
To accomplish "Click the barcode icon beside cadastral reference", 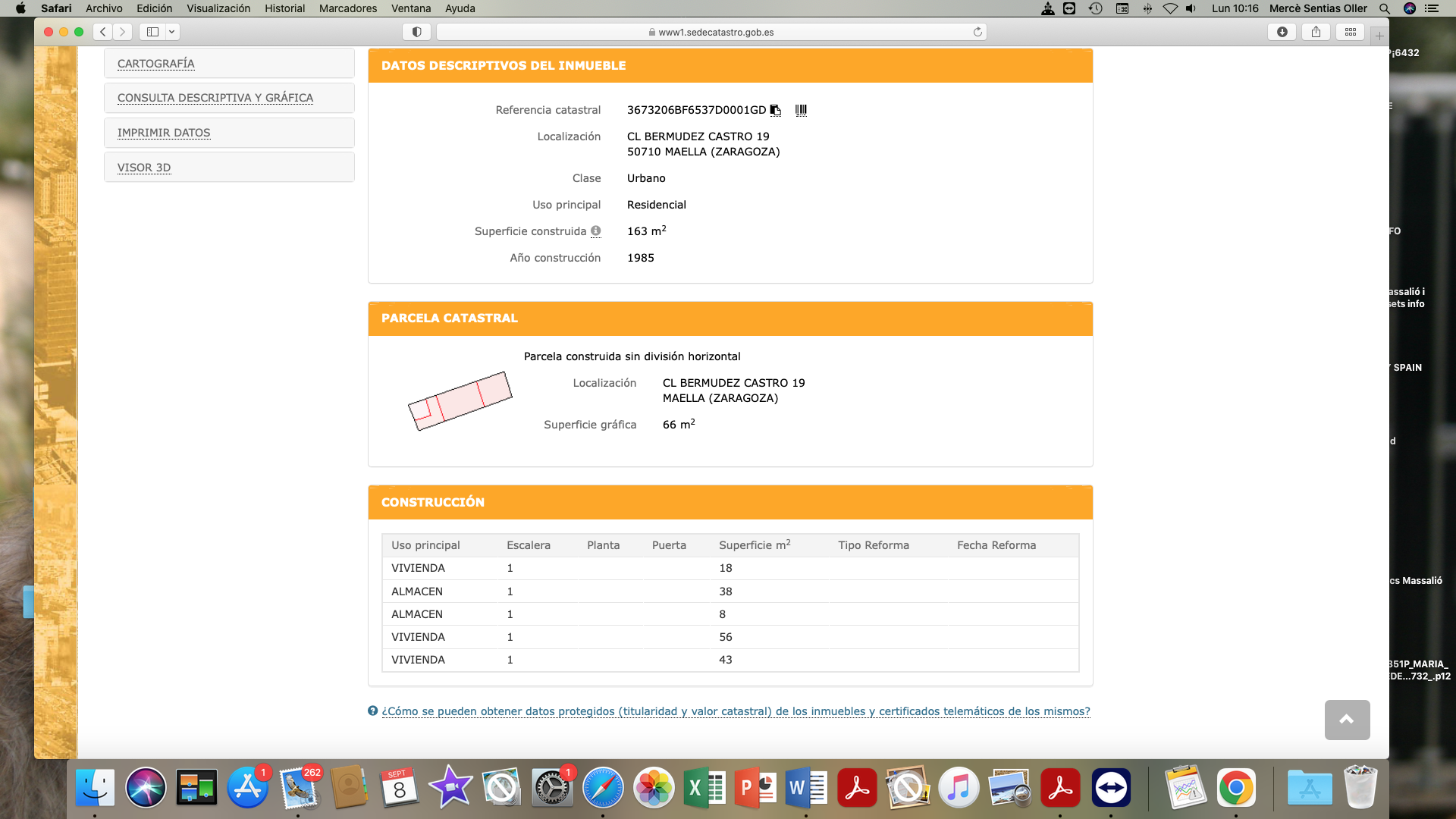I will pos(801,110).
